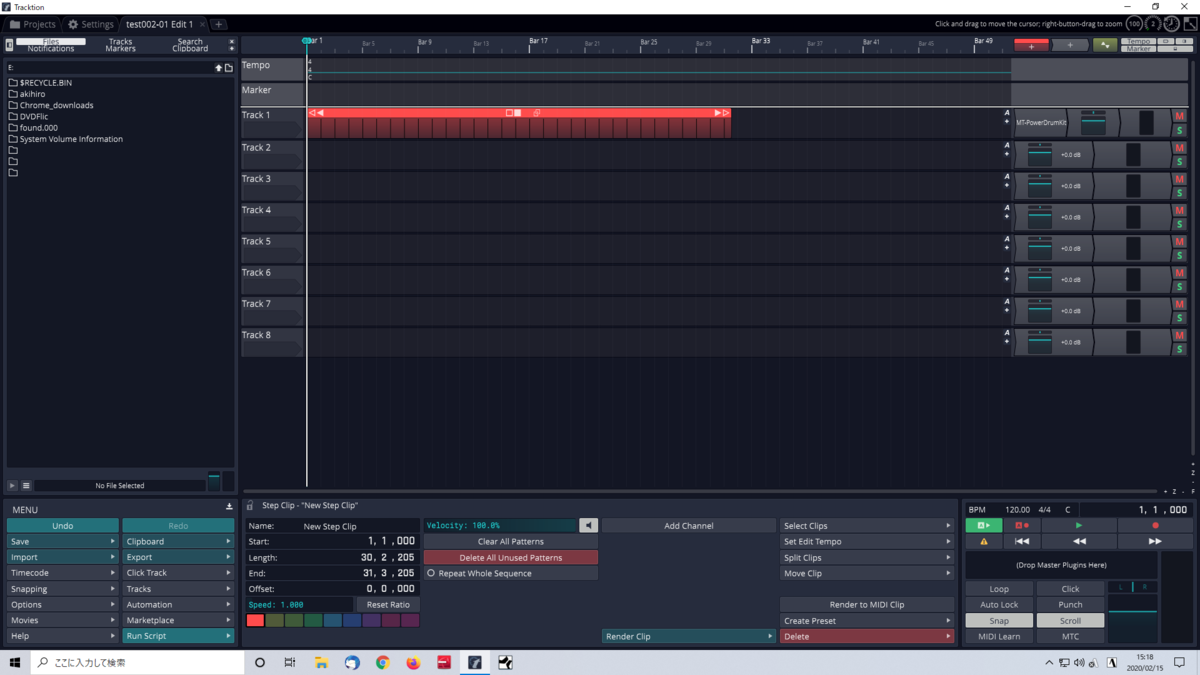This screenshot has height=675, width=1200.
Task: Click Clear All Patterns
Action: click(511, 541)
